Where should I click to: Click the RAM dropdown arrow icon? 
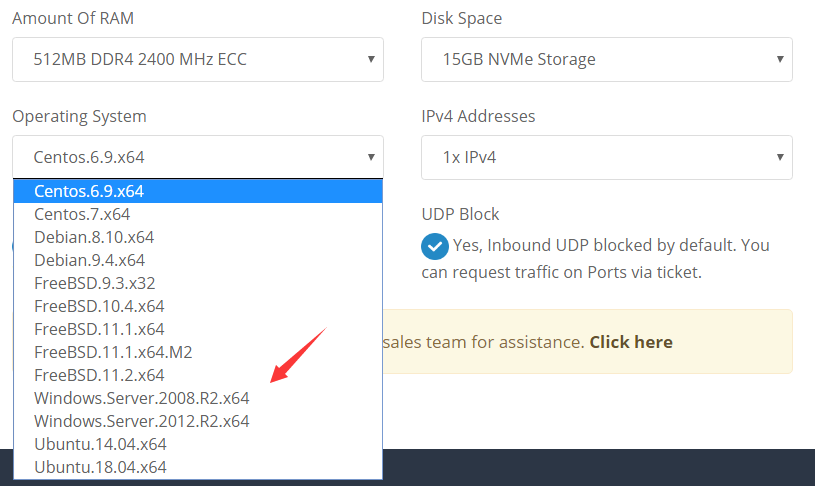[371, 59]
